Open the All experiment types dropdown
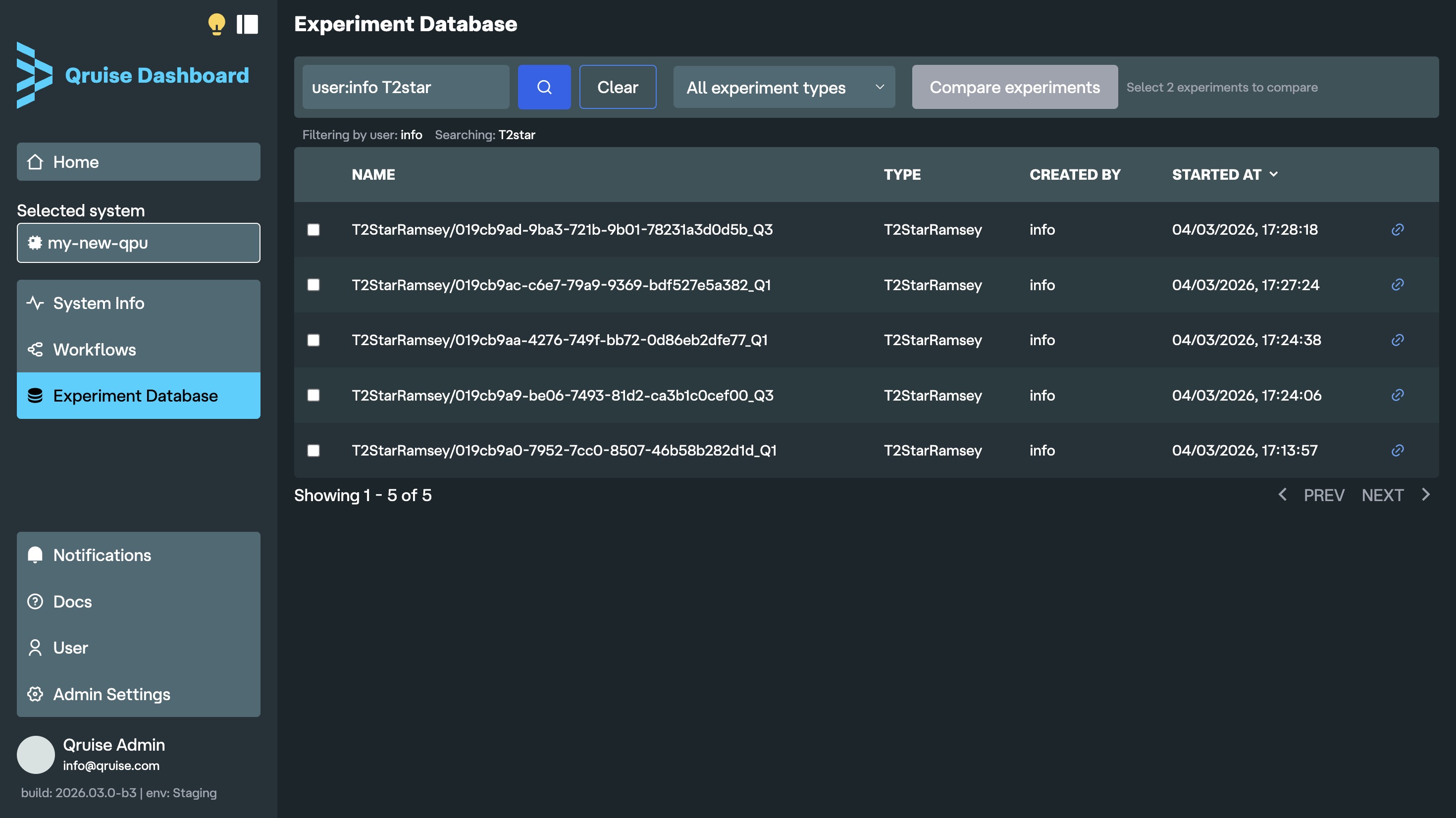The height and width of the screenshot is (818, 1456). click(783, 87)
